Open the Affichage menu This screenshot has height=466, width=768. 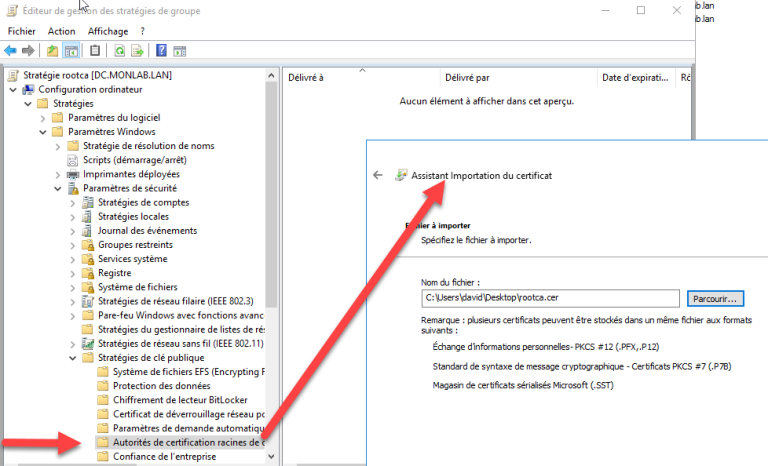(x=108, y=31)
